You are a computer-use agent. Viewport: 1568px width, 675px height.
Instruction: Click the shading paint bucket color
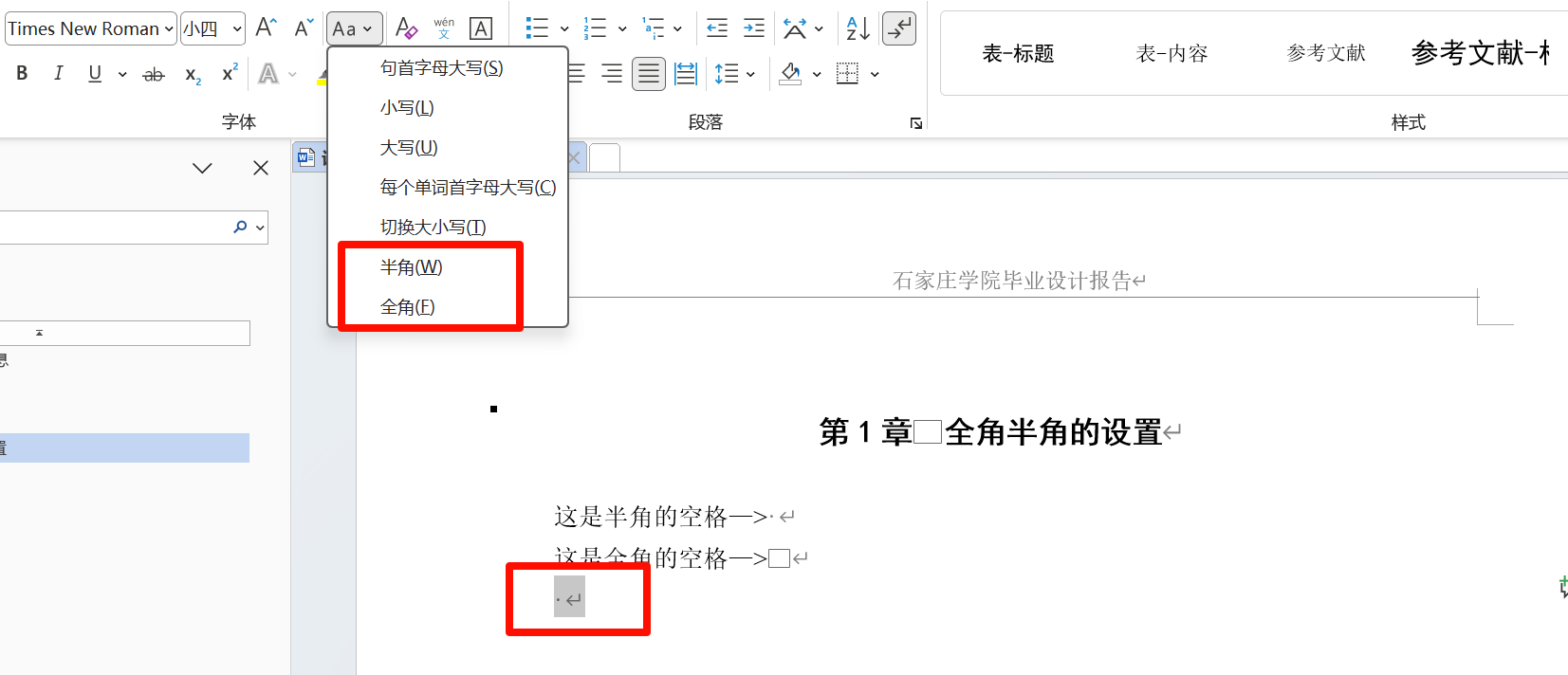[x=790, y=74]
